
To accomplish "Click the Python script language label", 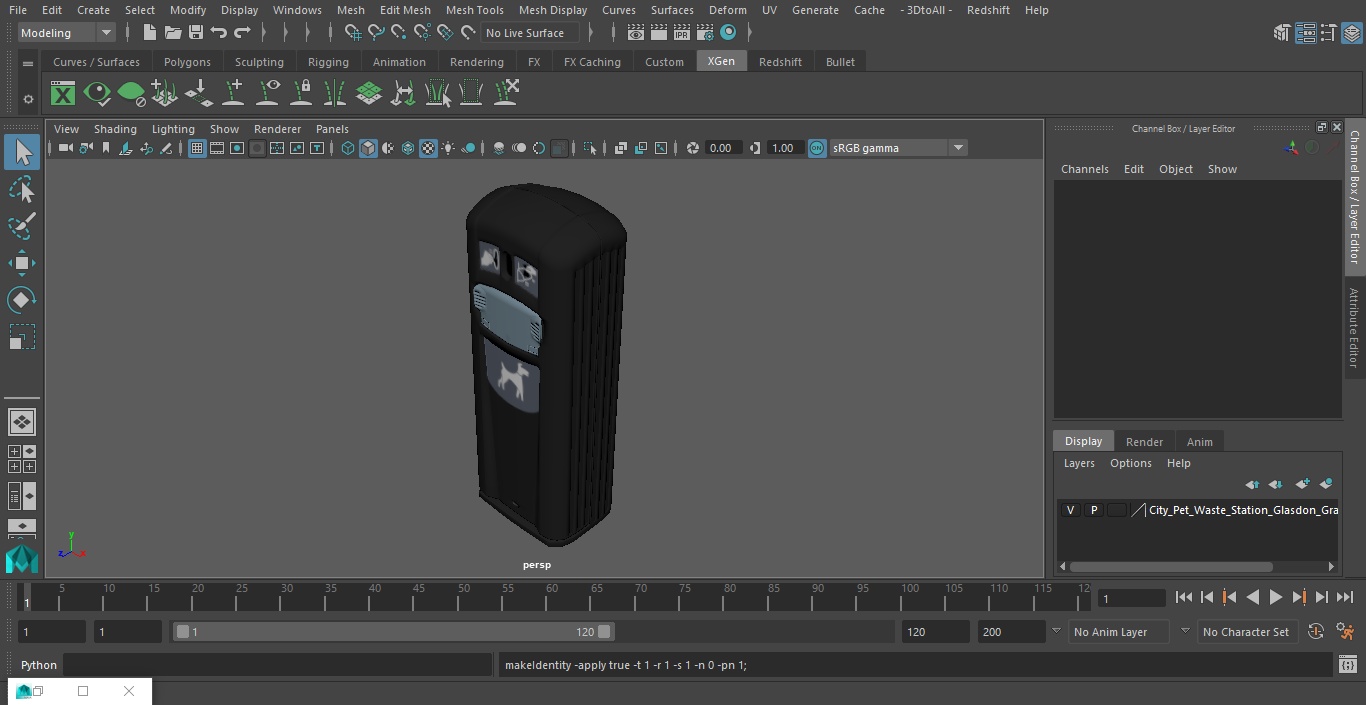I will [39, 665].
